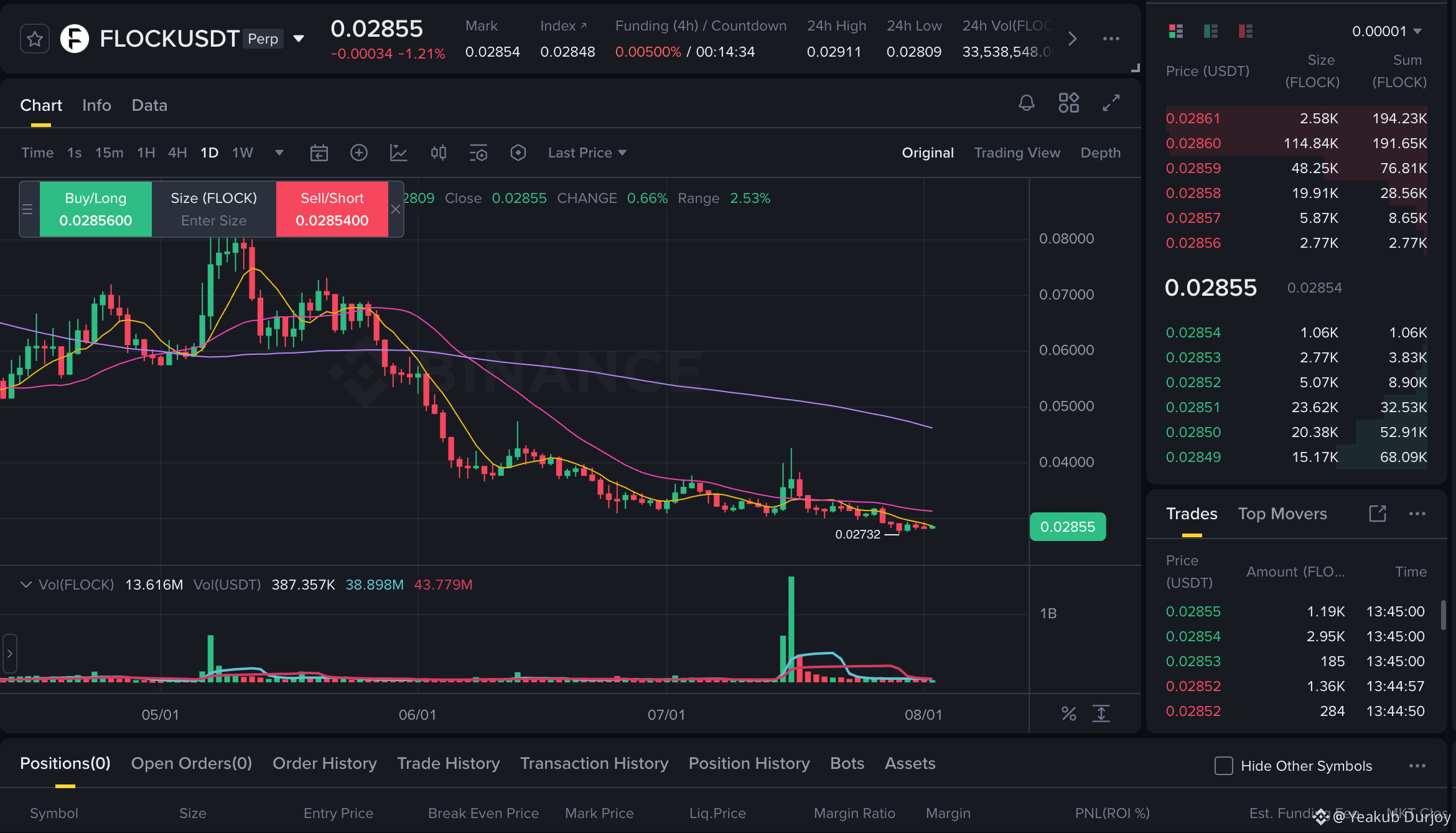This screenshot has height=833, width=1456.
Task: Show bids-only order book view
Action: click(x=1211, y=31)
